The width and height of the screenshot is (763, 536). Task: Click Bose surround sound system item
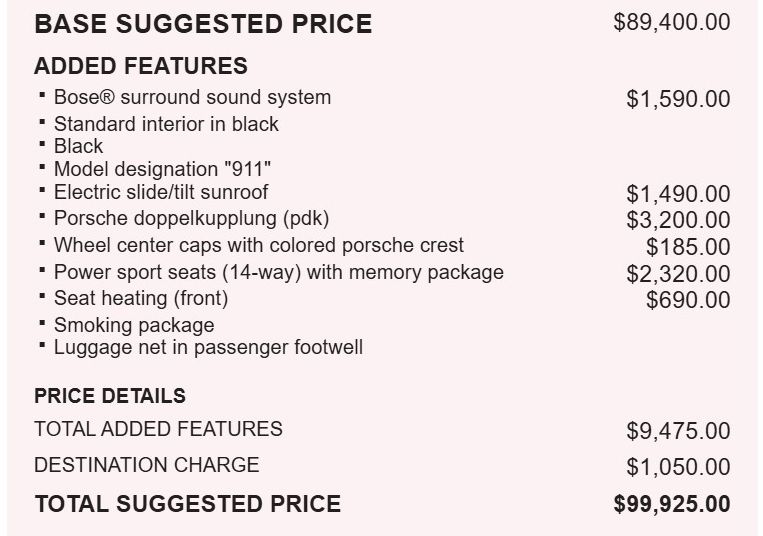[x=192, y=97]
